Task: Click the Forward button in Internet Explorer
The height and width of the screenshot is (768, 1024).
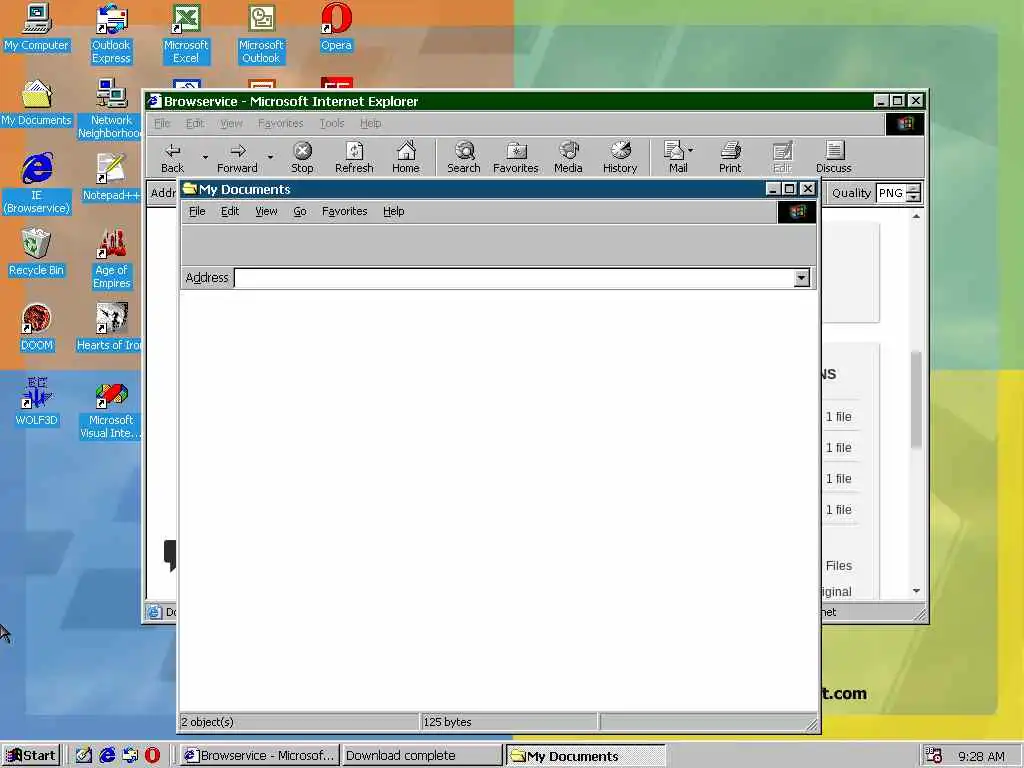Action: pyautogui.click(x=237, y=157)
